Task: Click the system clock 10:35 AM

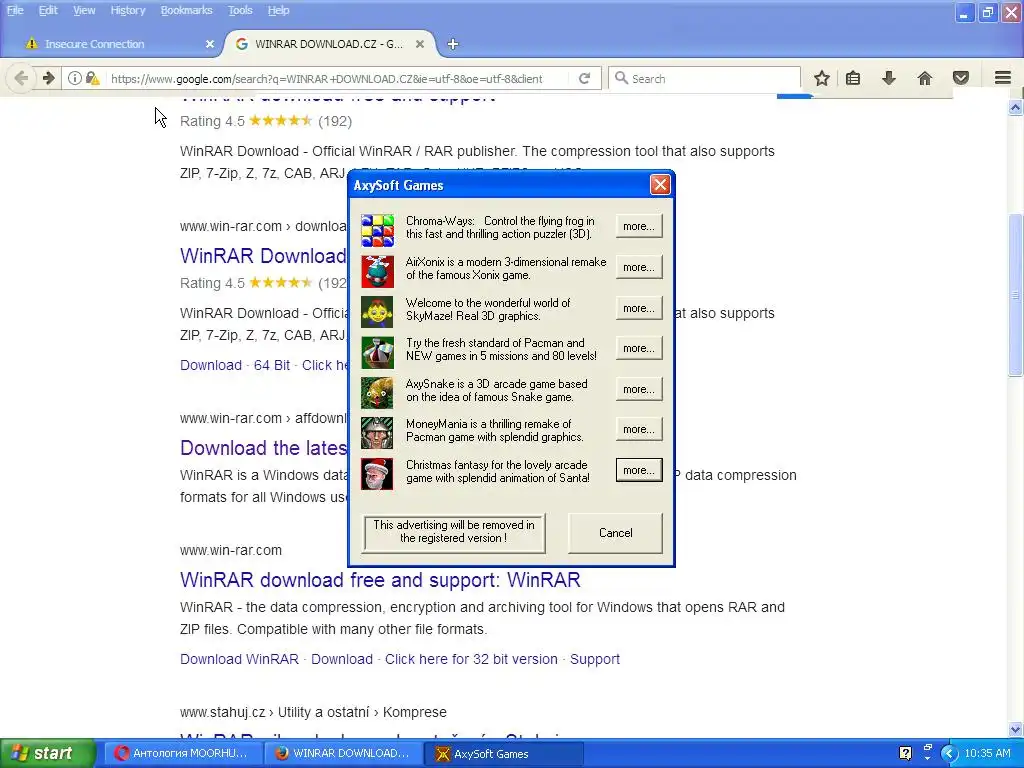Action: (x=987, y=753)
